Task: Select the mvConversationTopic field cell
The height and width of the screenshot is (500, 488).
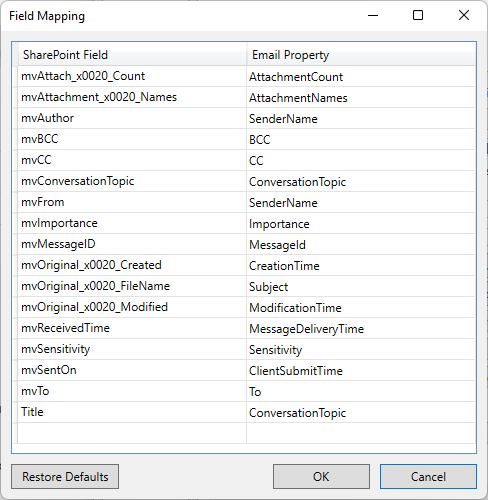Action: (x=132, y=181)
